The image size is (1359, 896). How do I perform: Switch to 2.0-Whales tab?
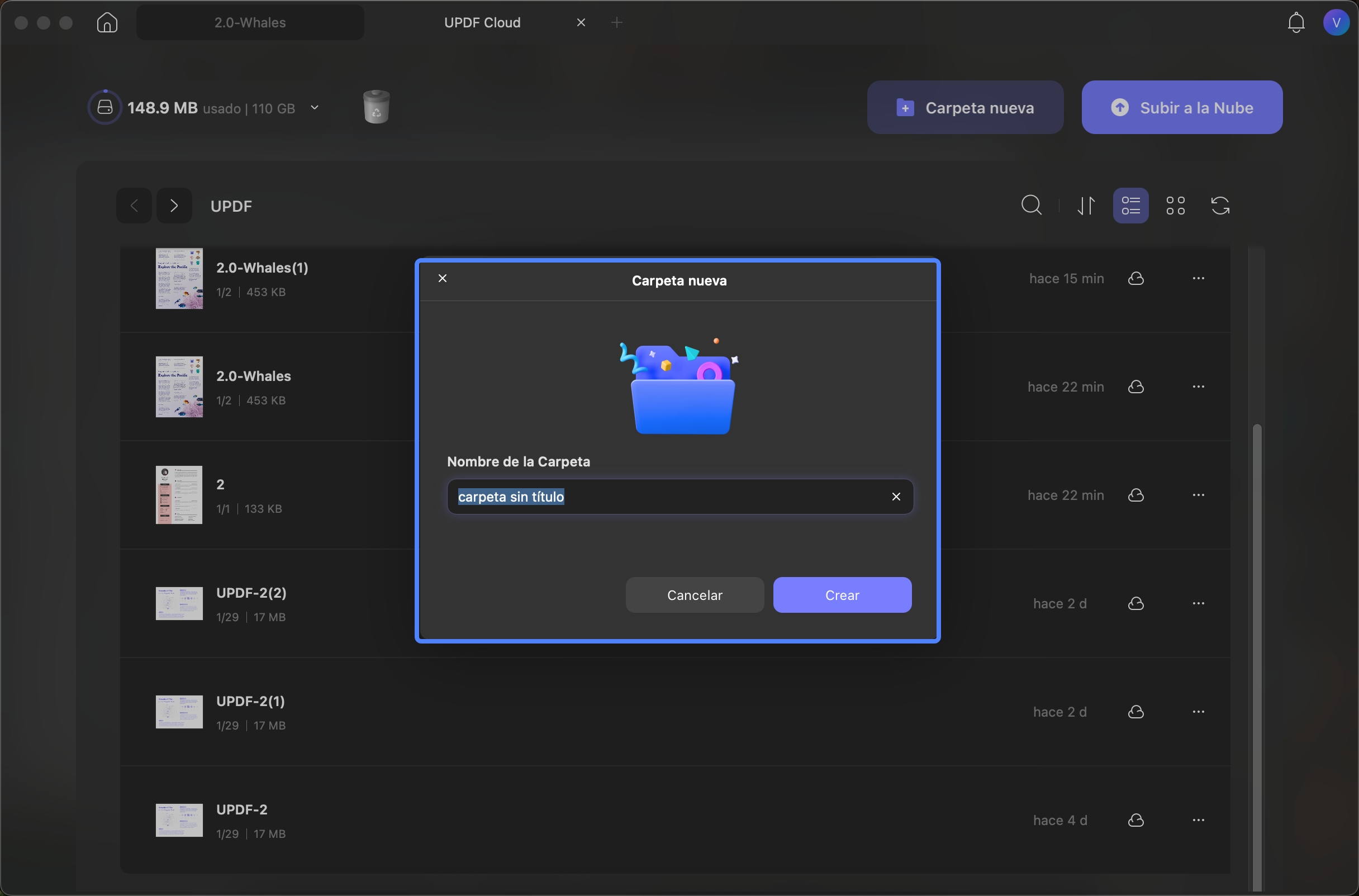point(250,23)
